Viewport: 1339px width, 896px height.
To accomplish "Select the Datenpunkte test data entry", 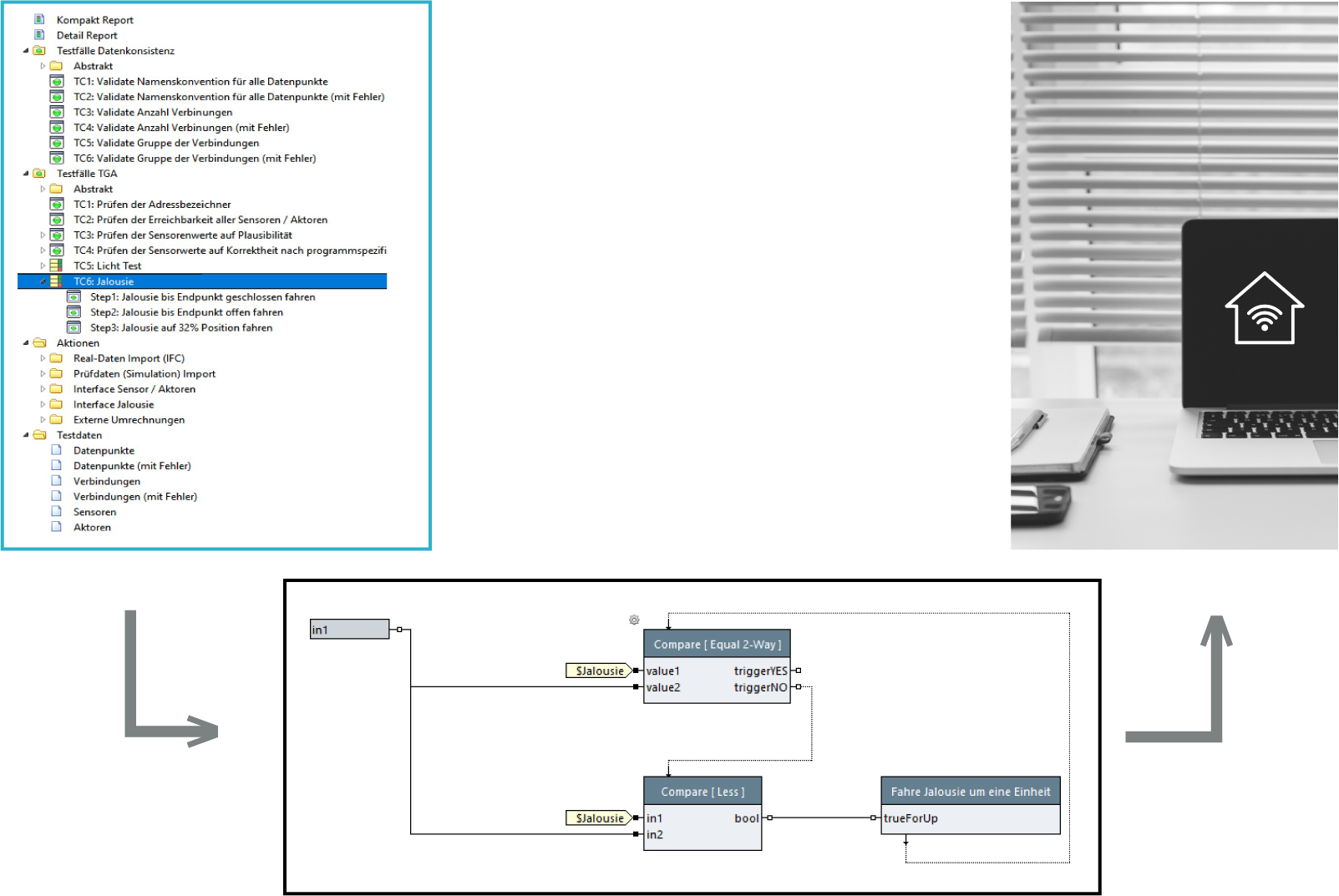I will (x=104, y=450).
